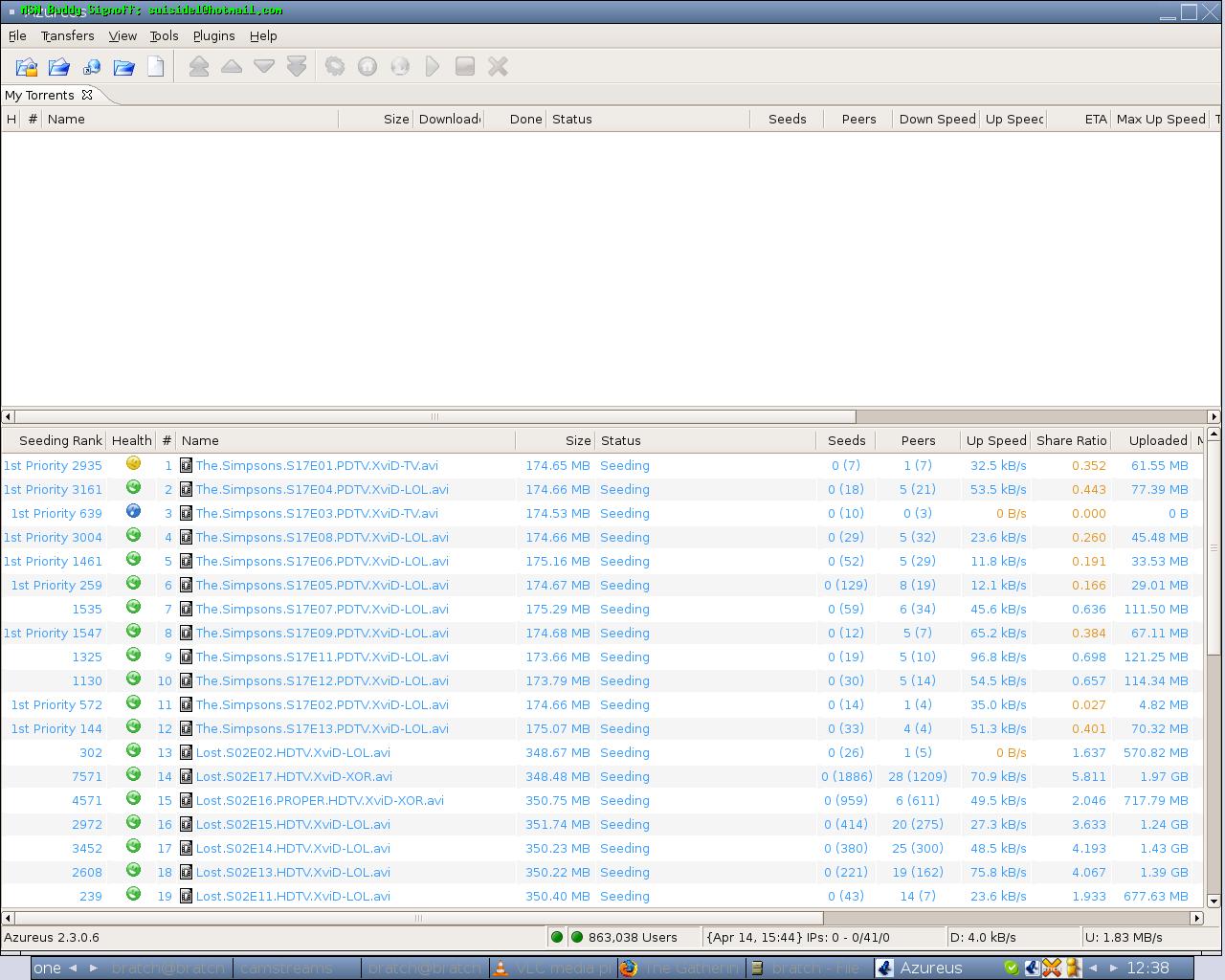This screenshot has height=980, width=1225.
Task: Close the My Torrents tab
Action: click(87, 95)
